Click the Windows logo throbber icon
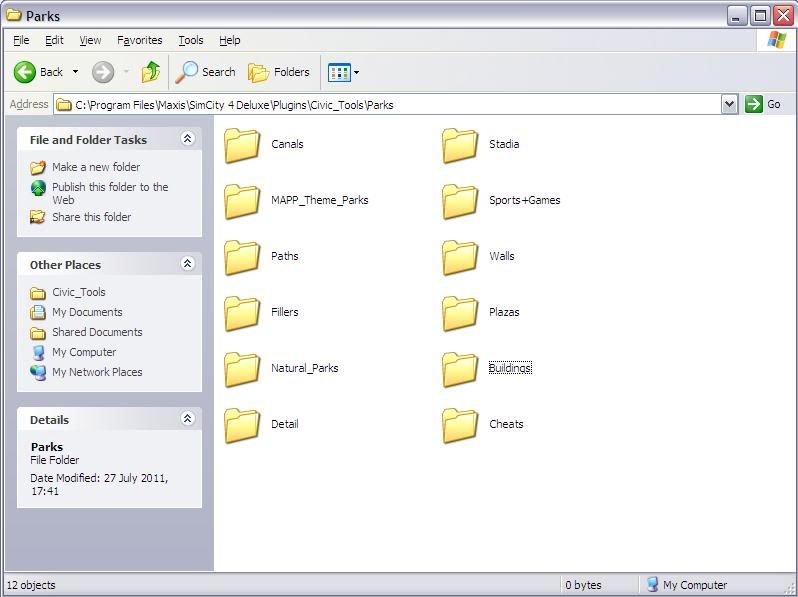Viewport: 798px width, 597px height. [777, 40]
